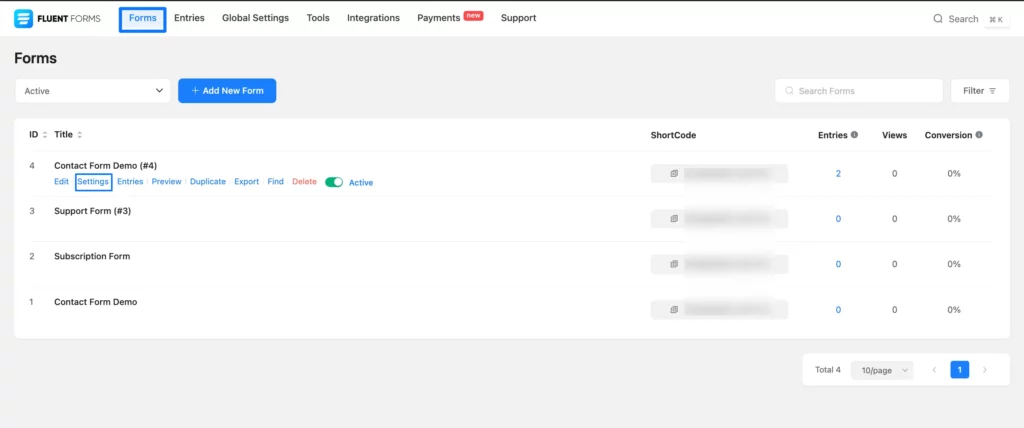Image resolution: width=1024 pixels, height=428 pixels.
Task: Go to the next page arrow in pagination
Action: pos(984,370)
